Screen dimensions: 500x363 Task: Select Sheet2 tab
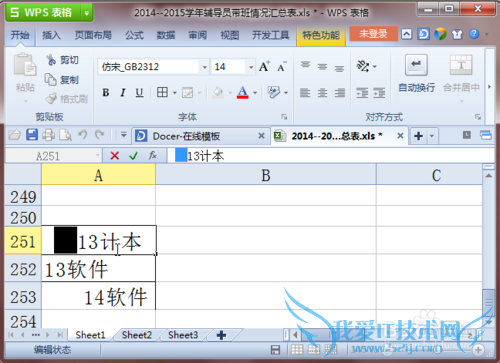[x=137, y=335]
